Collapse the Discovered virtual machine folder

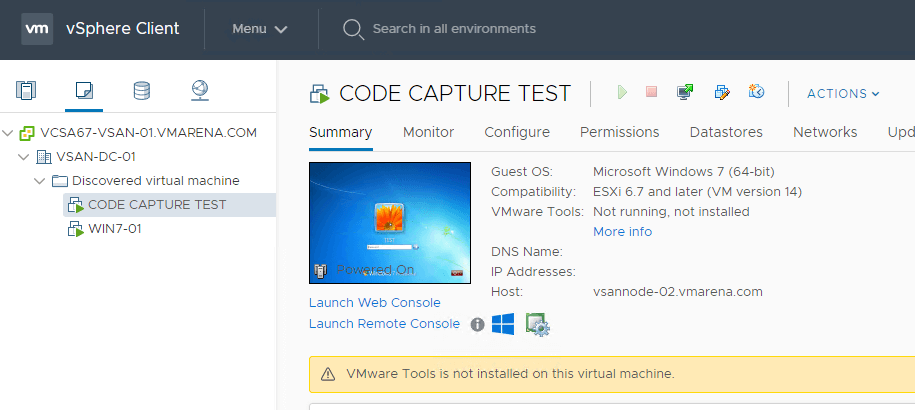pyautogui.click(x=40, y=181)
